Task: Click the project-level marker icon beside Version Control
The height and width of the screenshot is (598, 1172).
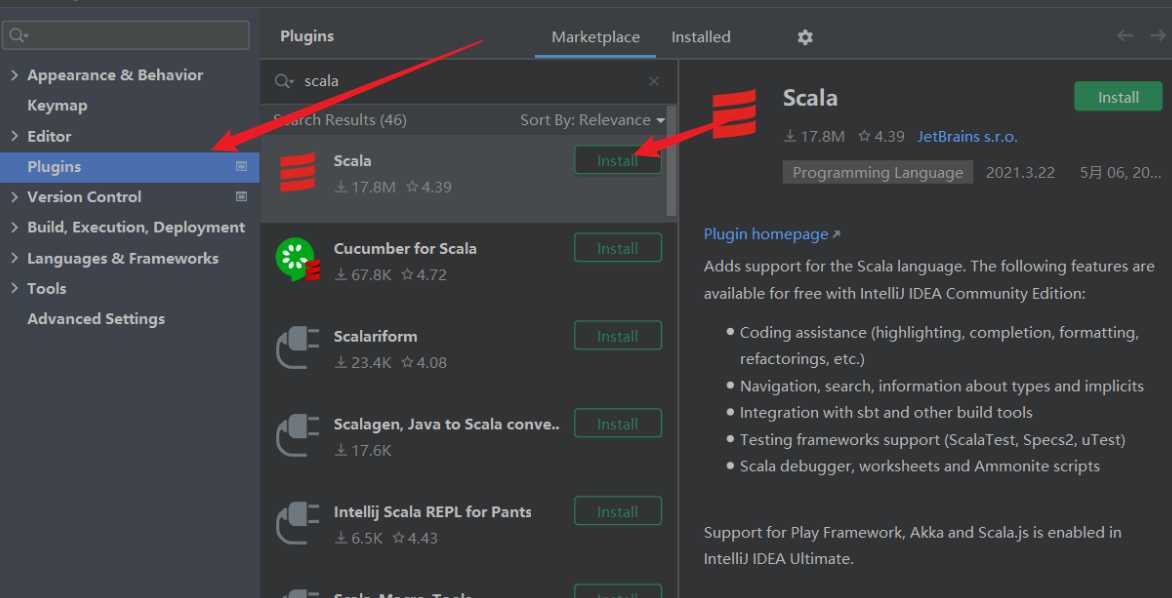Action: 241,197
